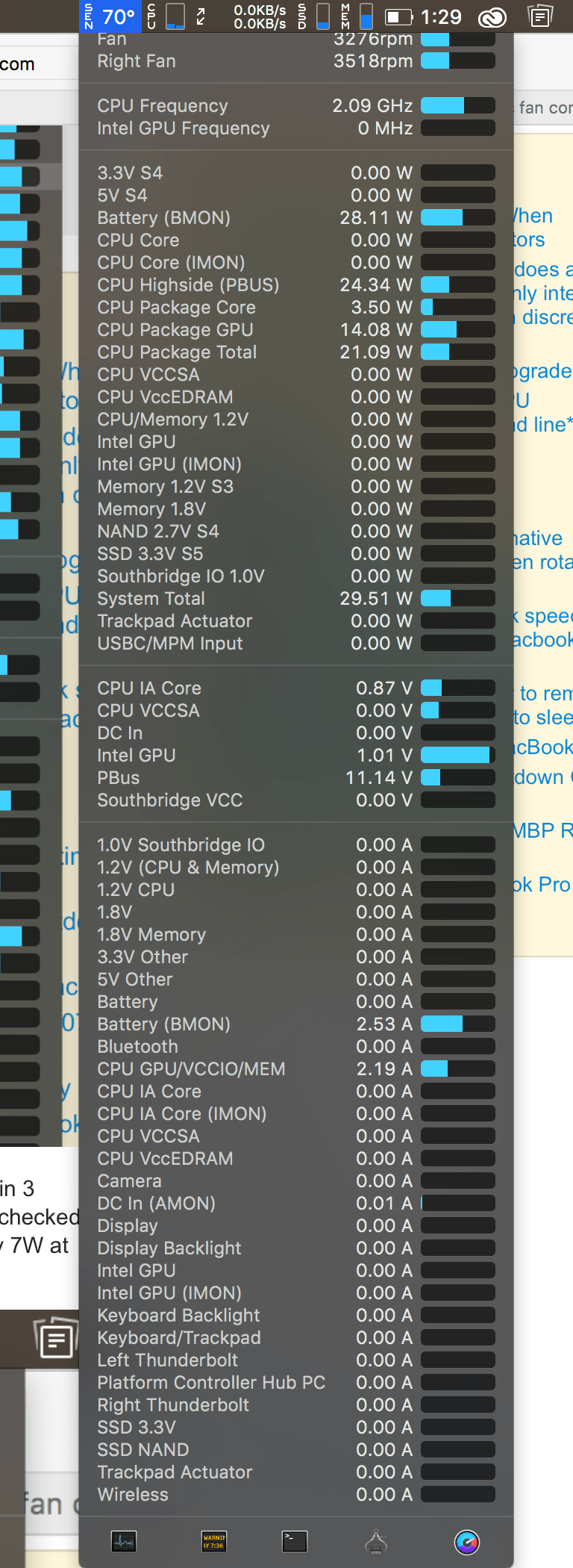
Task: Click the PBus voltage reading row
Action: pyautogui.click(x=295, y=777)
